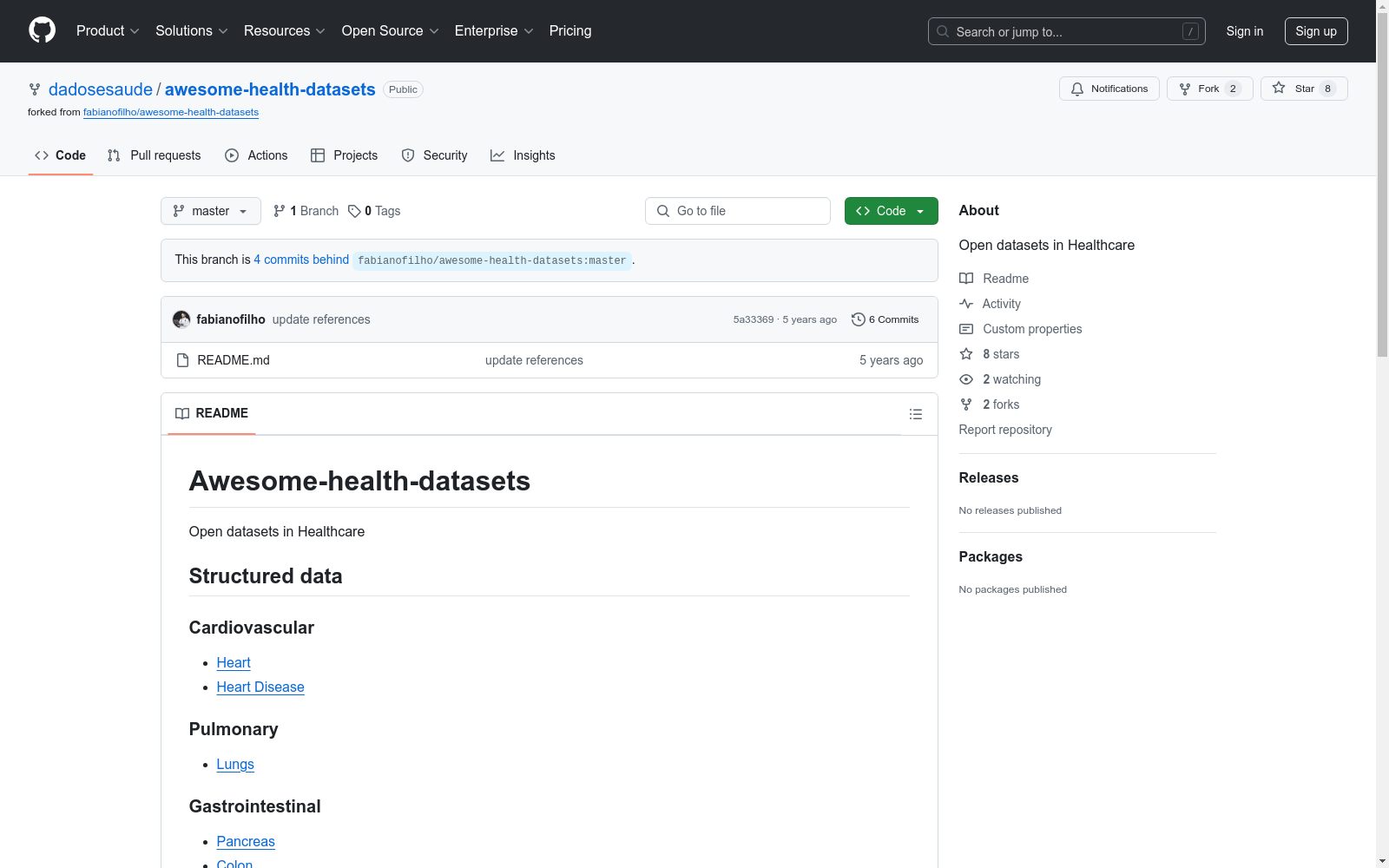This screenshot has width=1389, height=868.
Task: Go to the Pricing page
Action: tap(570, 30)
